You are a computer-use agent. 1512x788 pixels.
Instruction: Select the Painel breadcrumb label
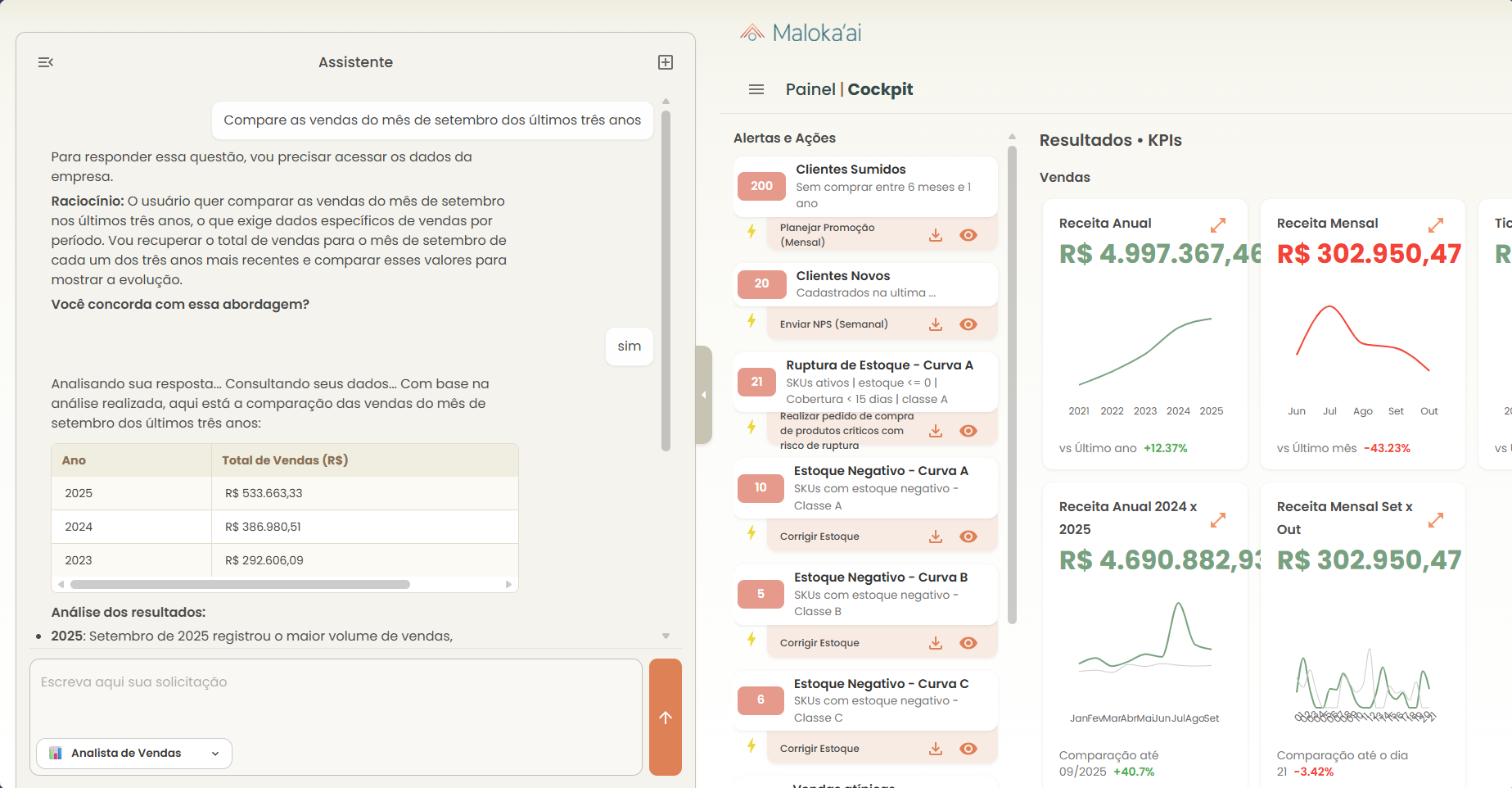pyautogui.click(x=810, y=89)
